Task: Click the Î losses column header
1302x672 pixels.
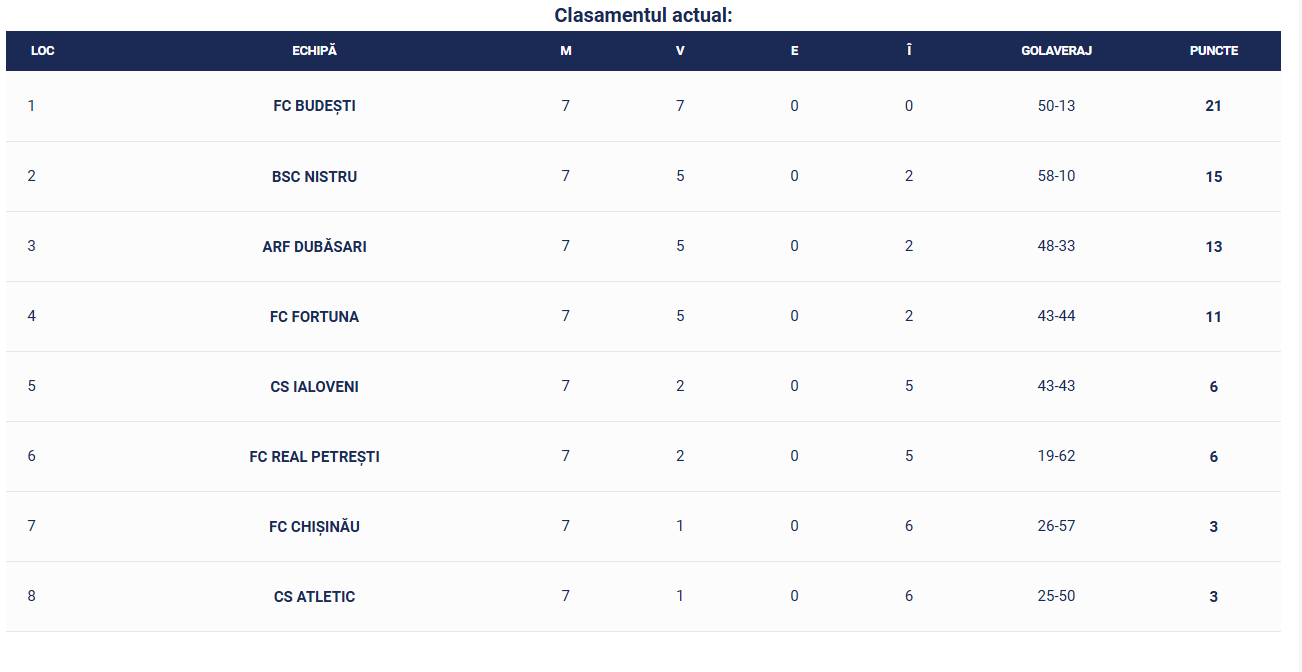Action: [x=909, y=51]
